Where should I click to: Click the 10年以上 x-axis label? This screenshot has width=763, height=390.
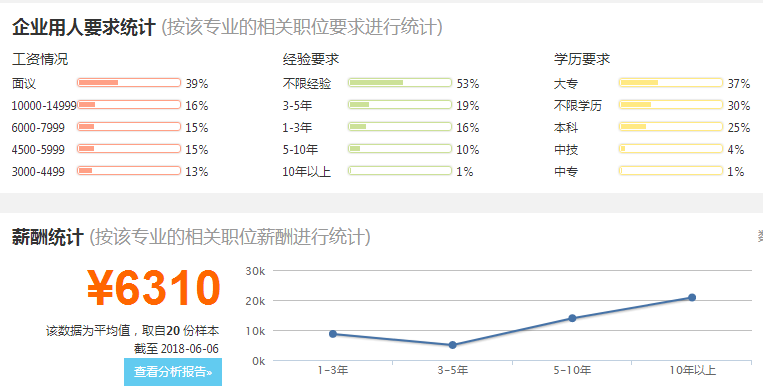(x=692, y=371)
